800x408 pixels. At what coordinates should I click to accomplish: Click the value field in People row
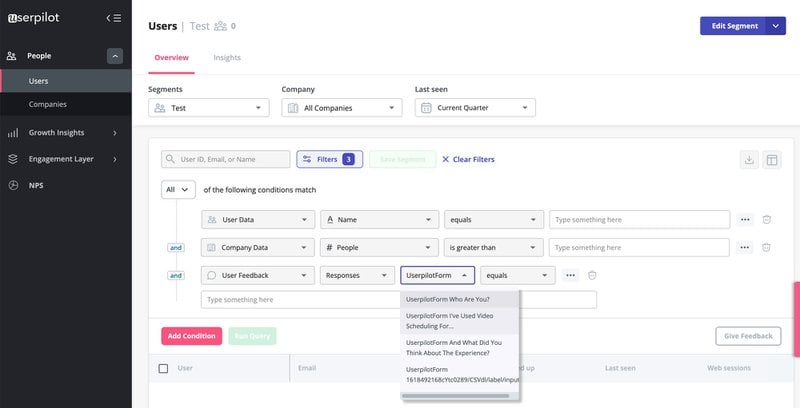[639, 248]
